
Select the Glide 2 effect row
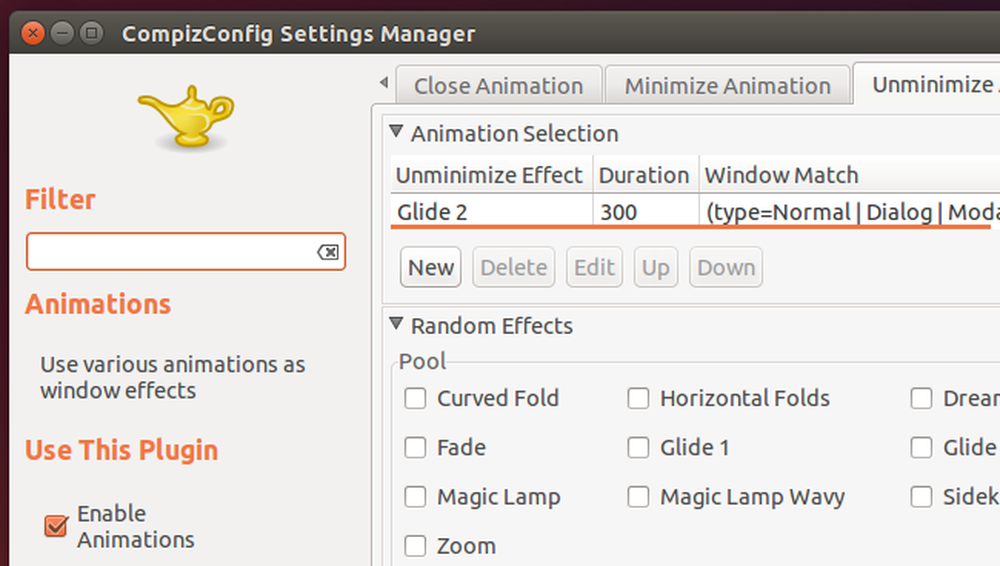point(695,211)
